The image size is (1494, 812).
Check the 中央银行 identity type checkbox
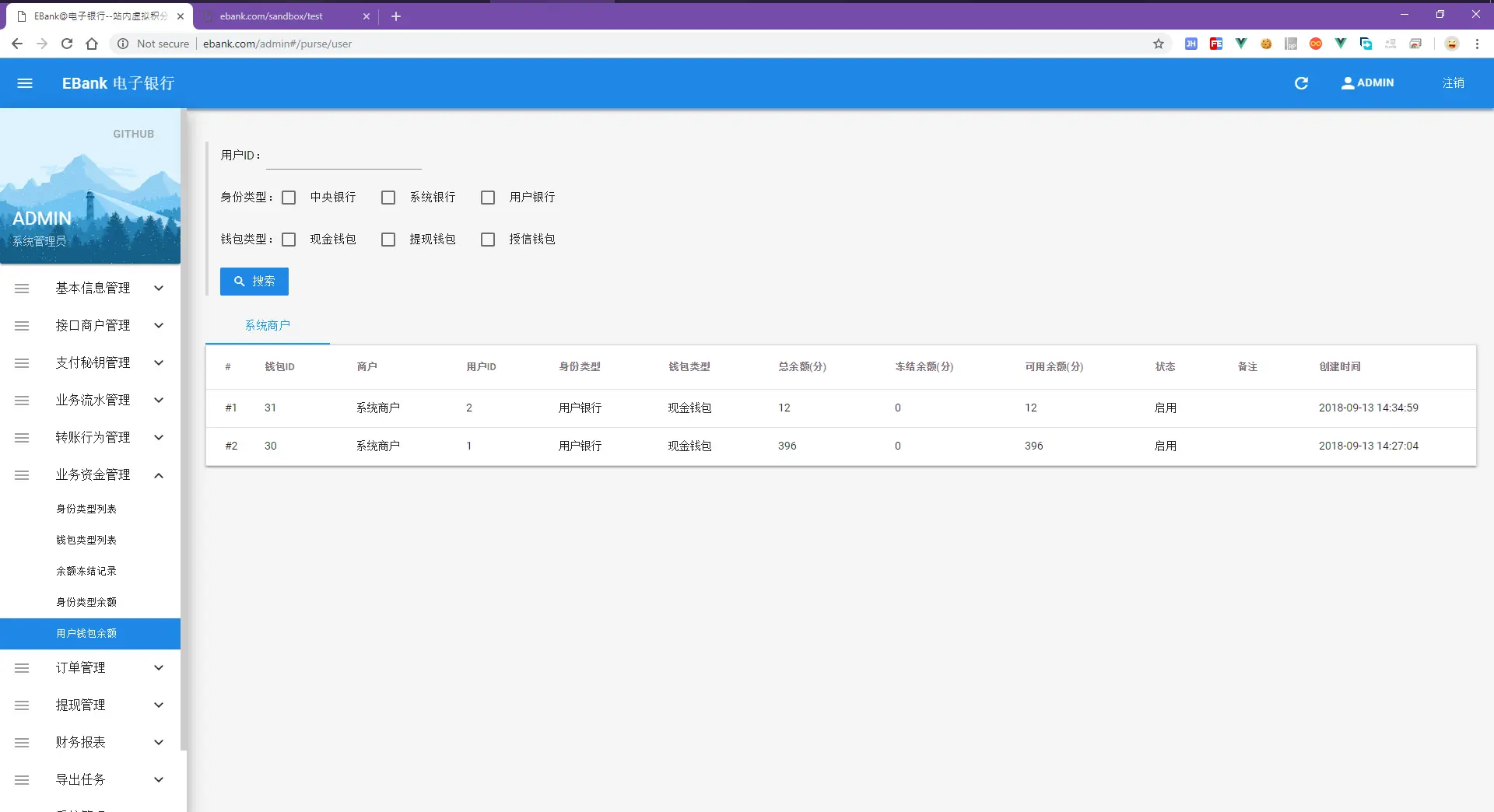(289, 198)
